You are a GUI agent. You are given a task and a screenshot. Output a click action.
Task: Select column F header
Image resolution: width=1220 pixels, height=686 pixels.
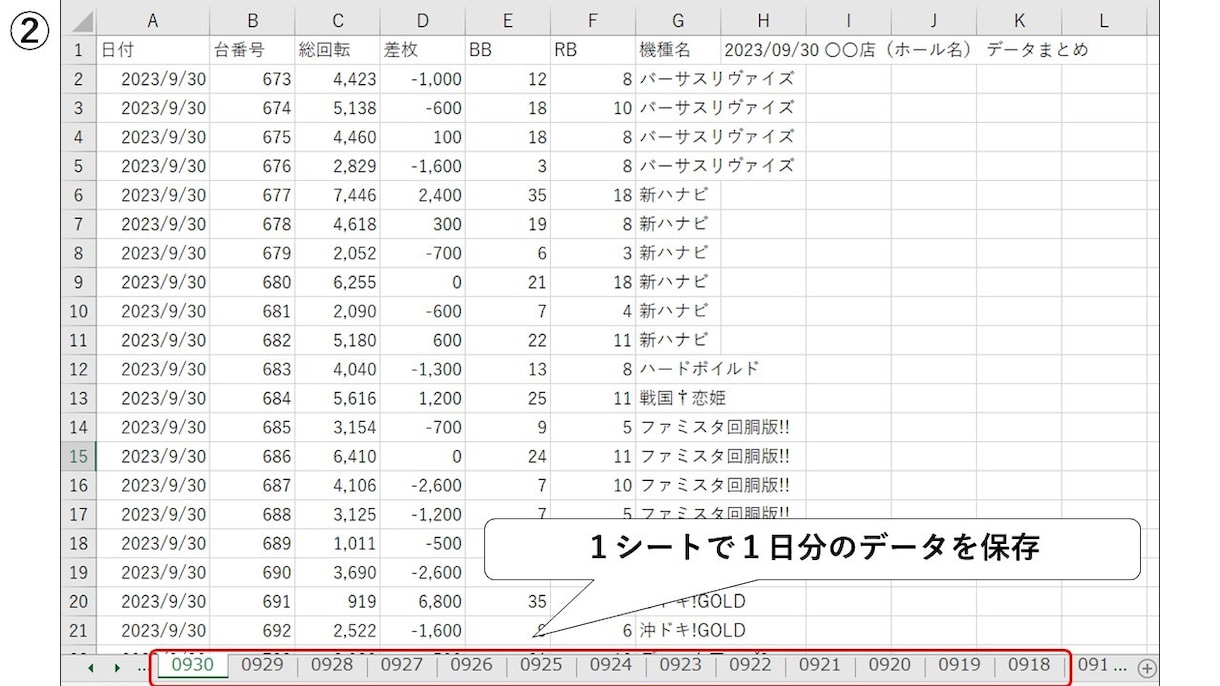(593, 20)
